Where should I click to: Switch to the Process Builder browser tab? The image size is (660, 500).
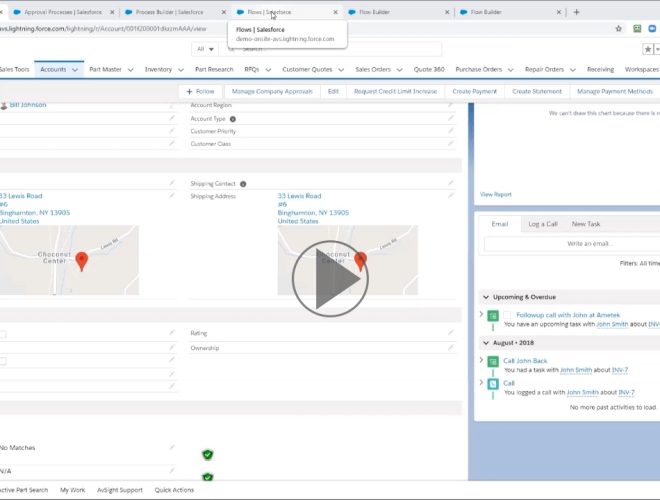pyautogui.click(x=170, y=12)
